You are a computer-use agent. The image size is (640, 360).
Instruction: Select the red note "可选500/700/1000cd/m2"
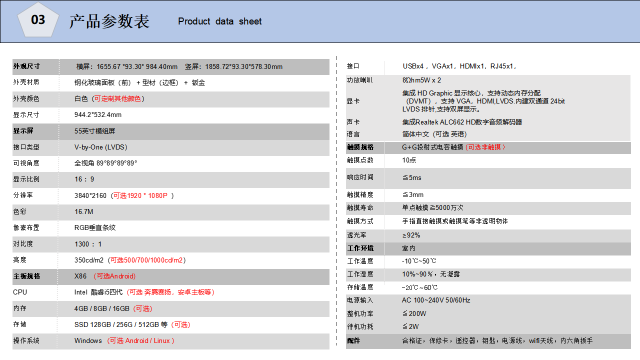[x=147, y=260]
